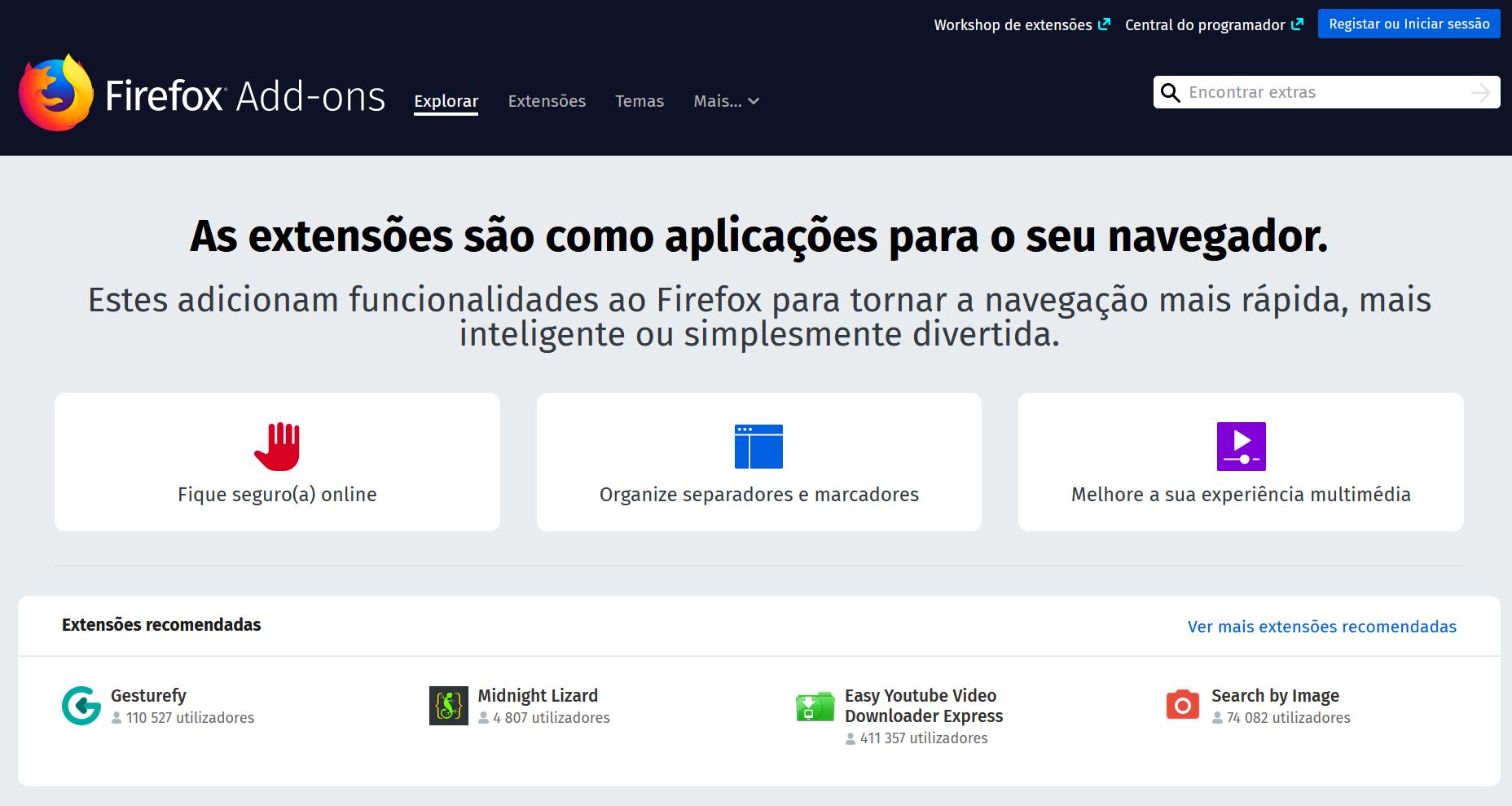Viewport: 1512px width, 806px height.
Task: Click Ver mais extensões recomendadas link
Action: point(1321,627)
